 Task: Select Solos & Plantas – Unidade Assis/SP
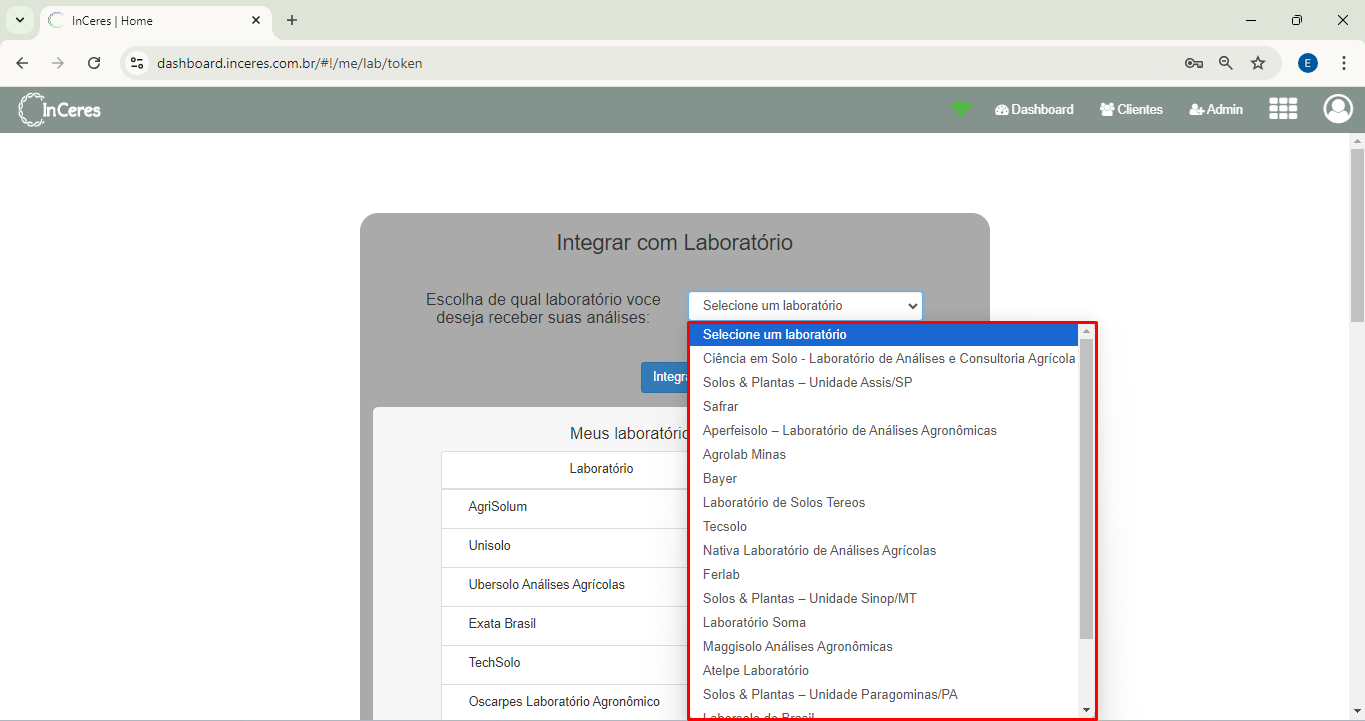click(884, 382)
